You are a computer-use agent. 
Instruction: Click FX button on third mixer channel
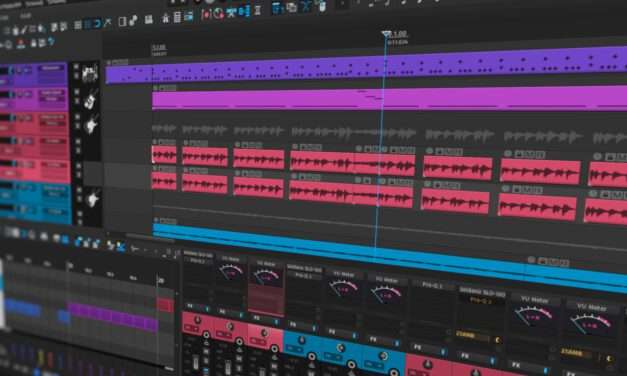tap(257, 318)
